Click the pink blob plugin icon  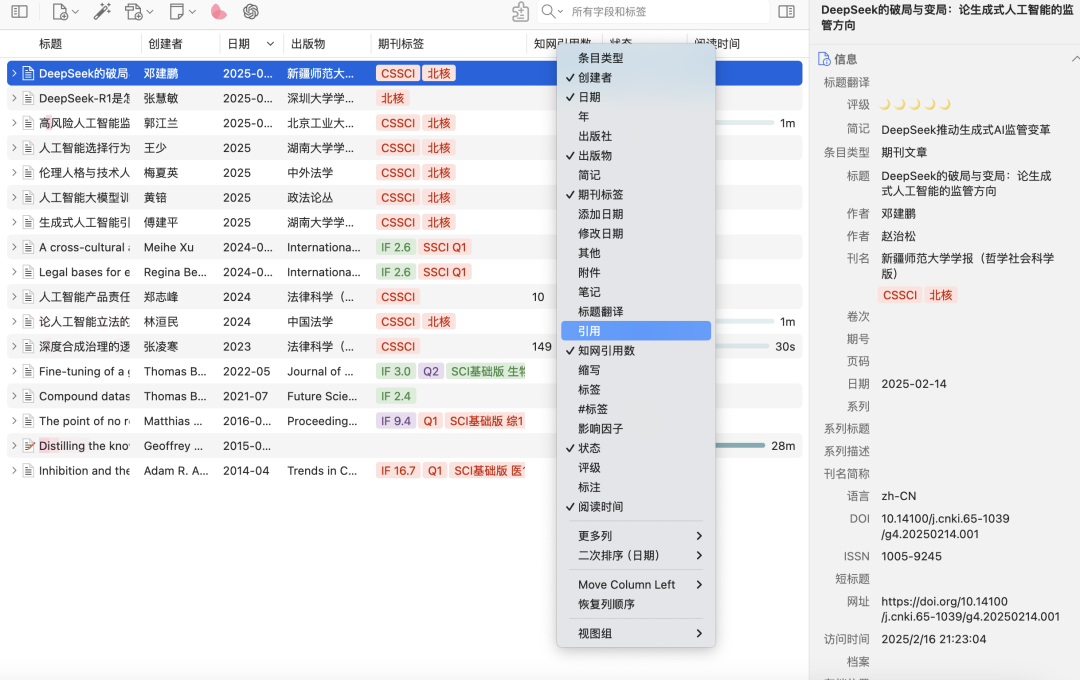pos(218,12)
